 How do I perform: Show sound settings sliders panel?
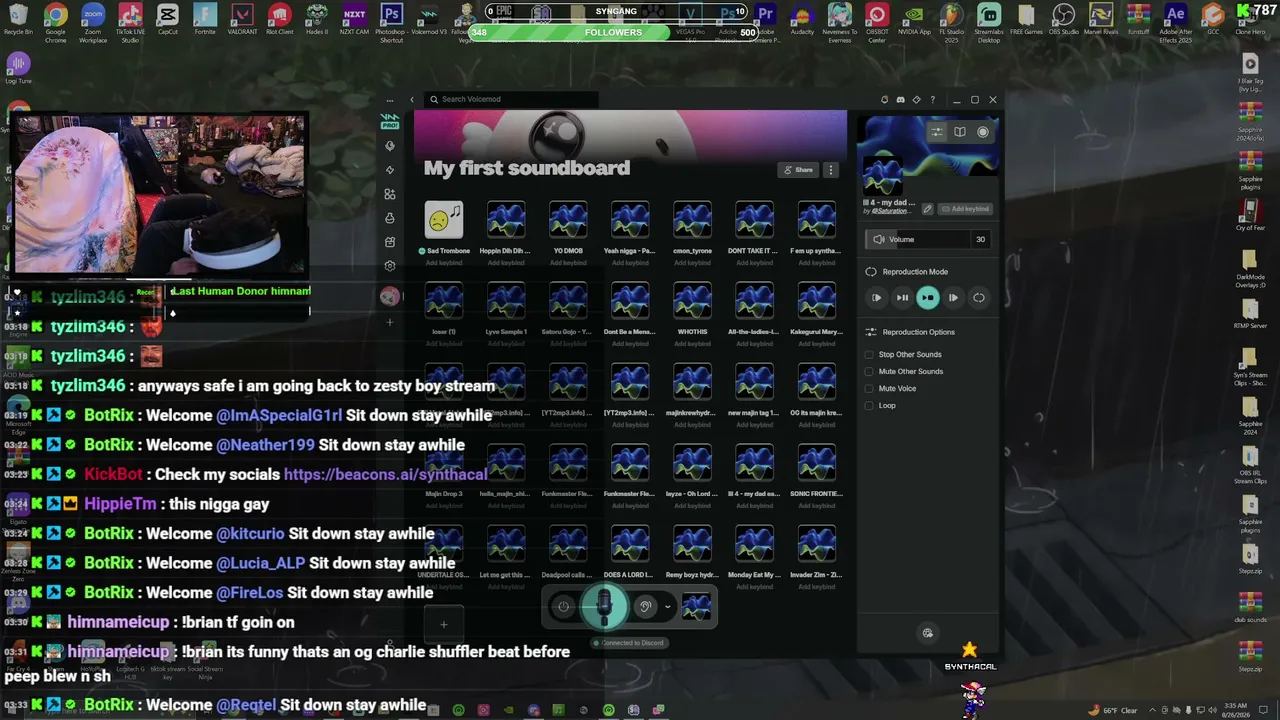937,132
